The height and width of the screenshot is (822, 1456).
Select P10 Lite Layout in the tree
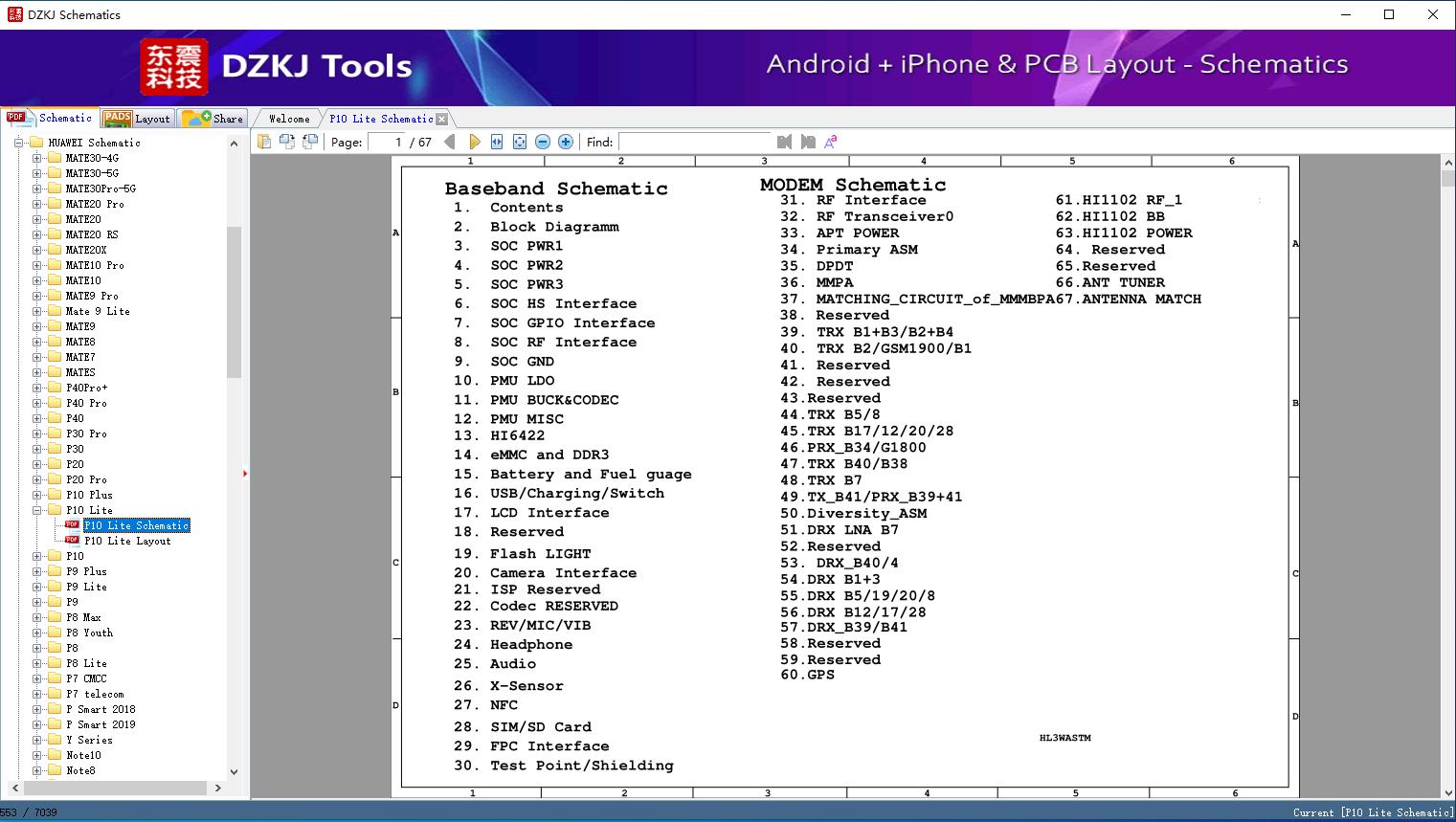(127, 541)
